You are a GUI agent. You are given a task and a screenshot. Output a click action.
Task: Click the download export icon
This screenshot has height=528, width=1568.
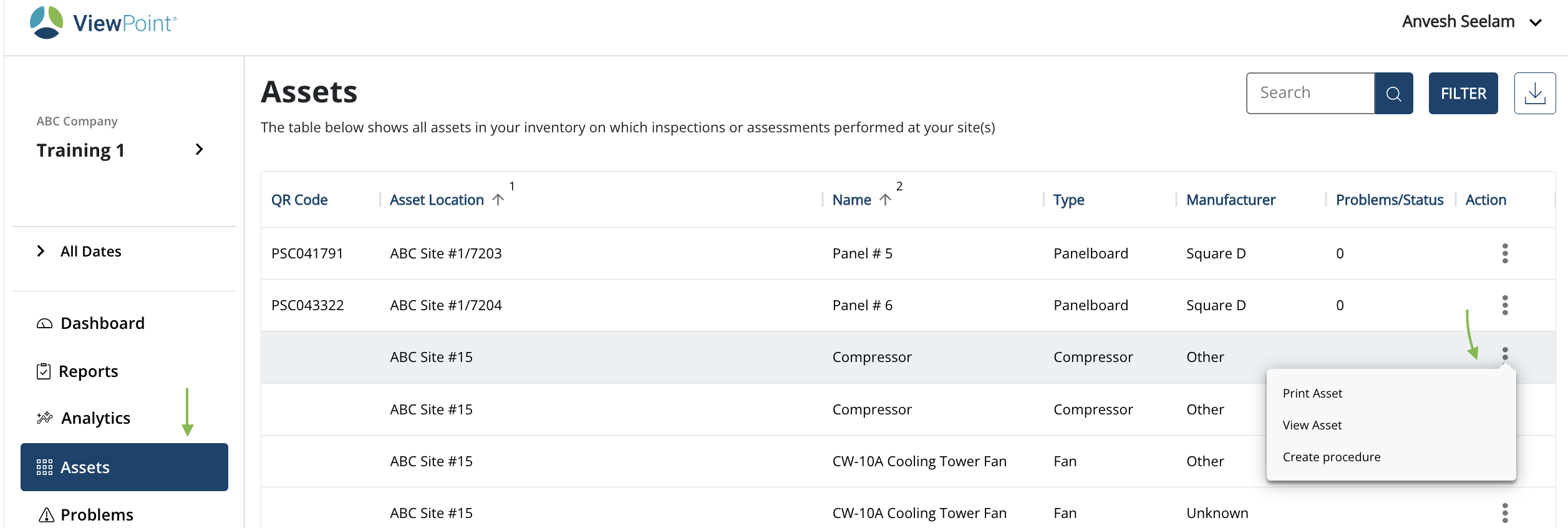(1534, 94)
